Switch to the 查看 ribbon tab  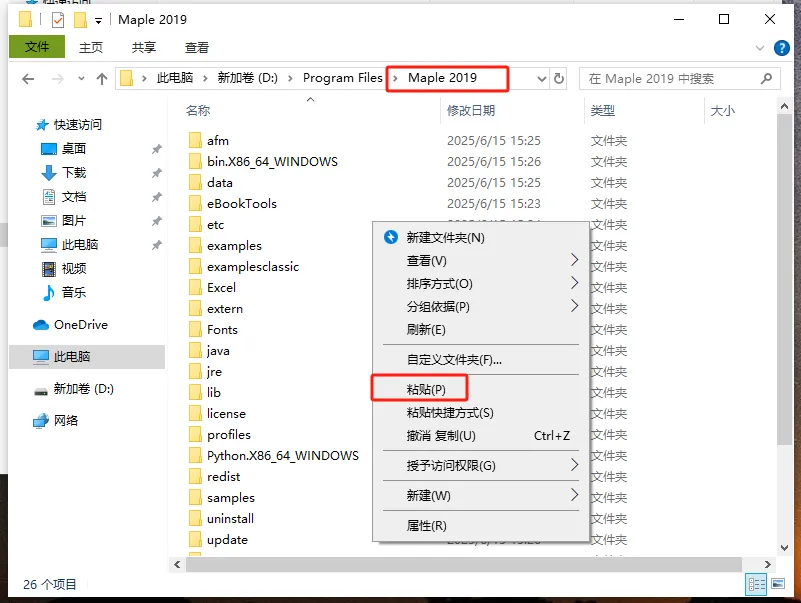[x=197, y=48]
